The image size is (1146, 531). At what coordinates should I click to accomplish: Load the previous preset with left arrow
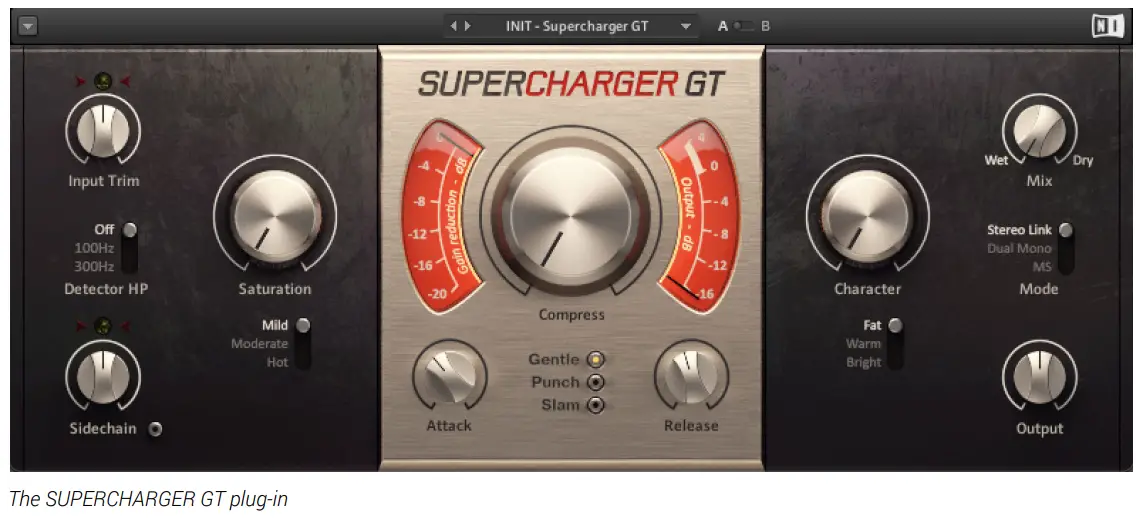(453, 26)
